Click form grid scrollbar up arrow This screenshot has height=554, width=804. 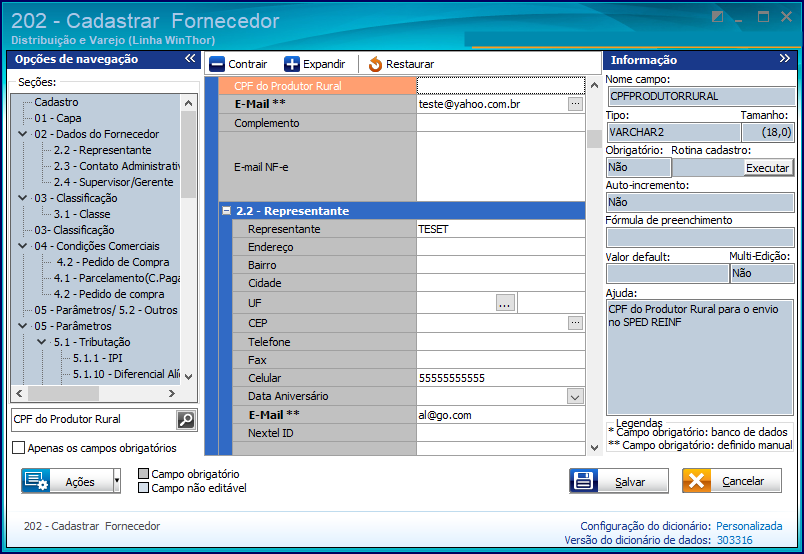point(594,85)
